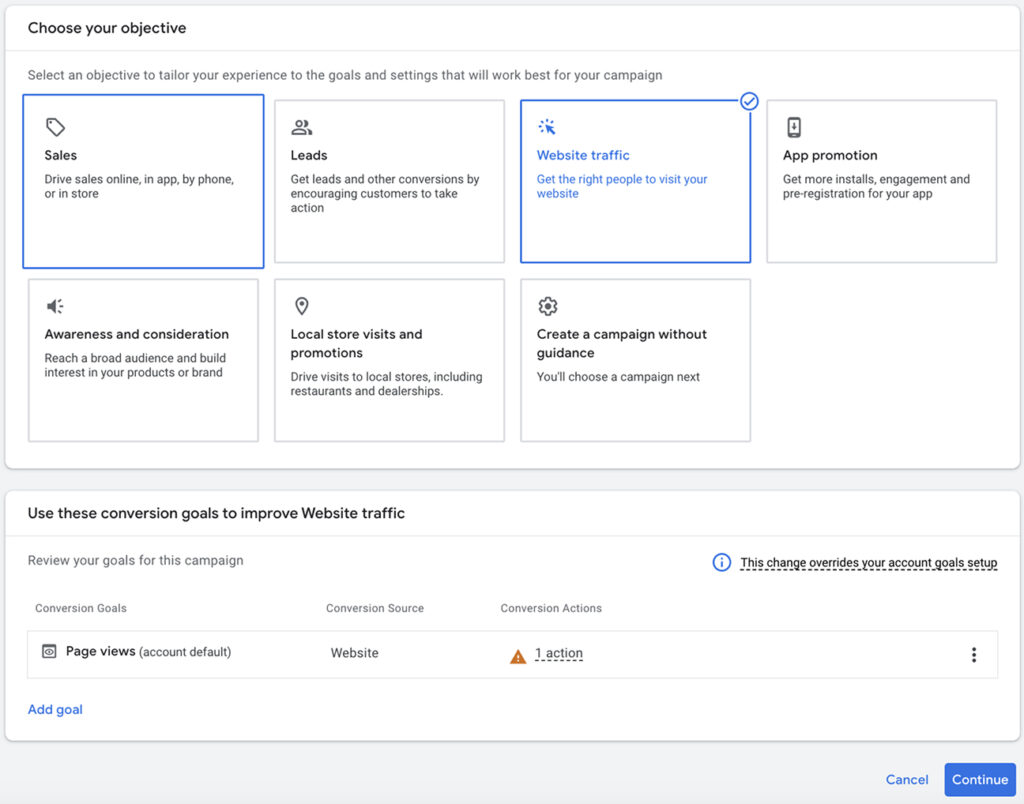The height and width of the screenshot is (804, 1024).
Task: Click the App promotion phone icon
Action: (794, 127)
